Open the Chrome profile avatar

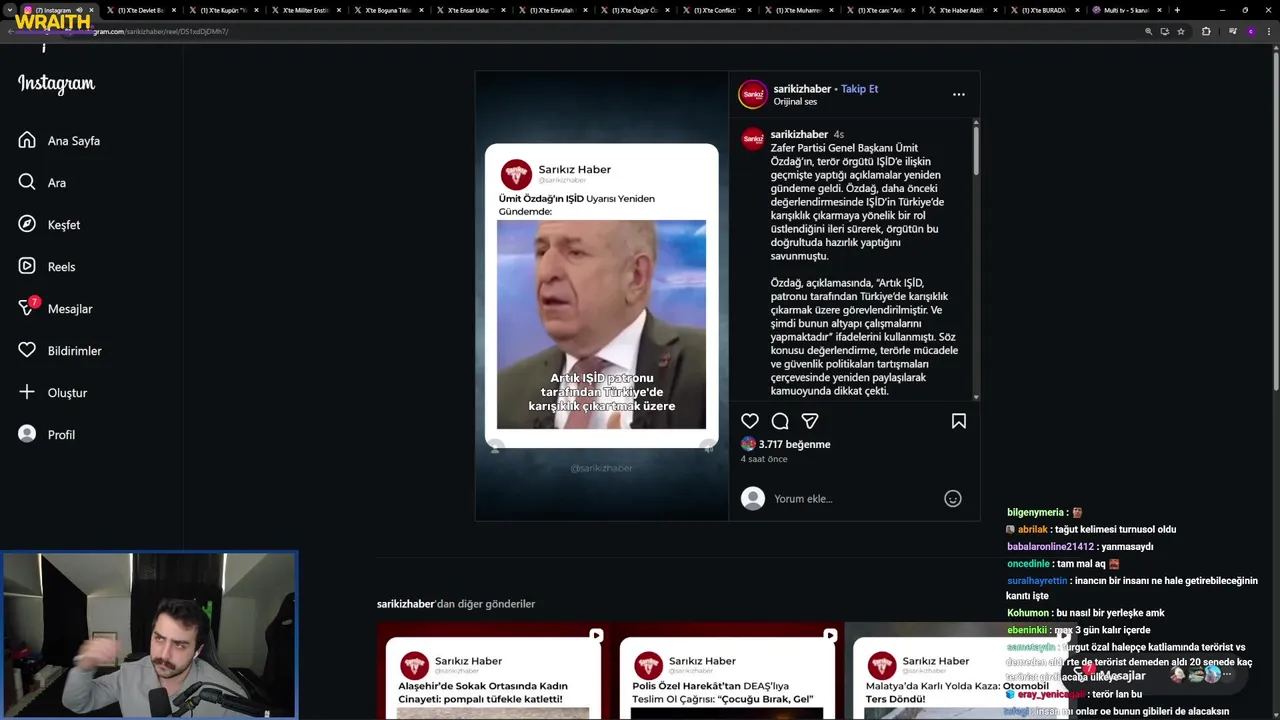tap(1250, 31)
